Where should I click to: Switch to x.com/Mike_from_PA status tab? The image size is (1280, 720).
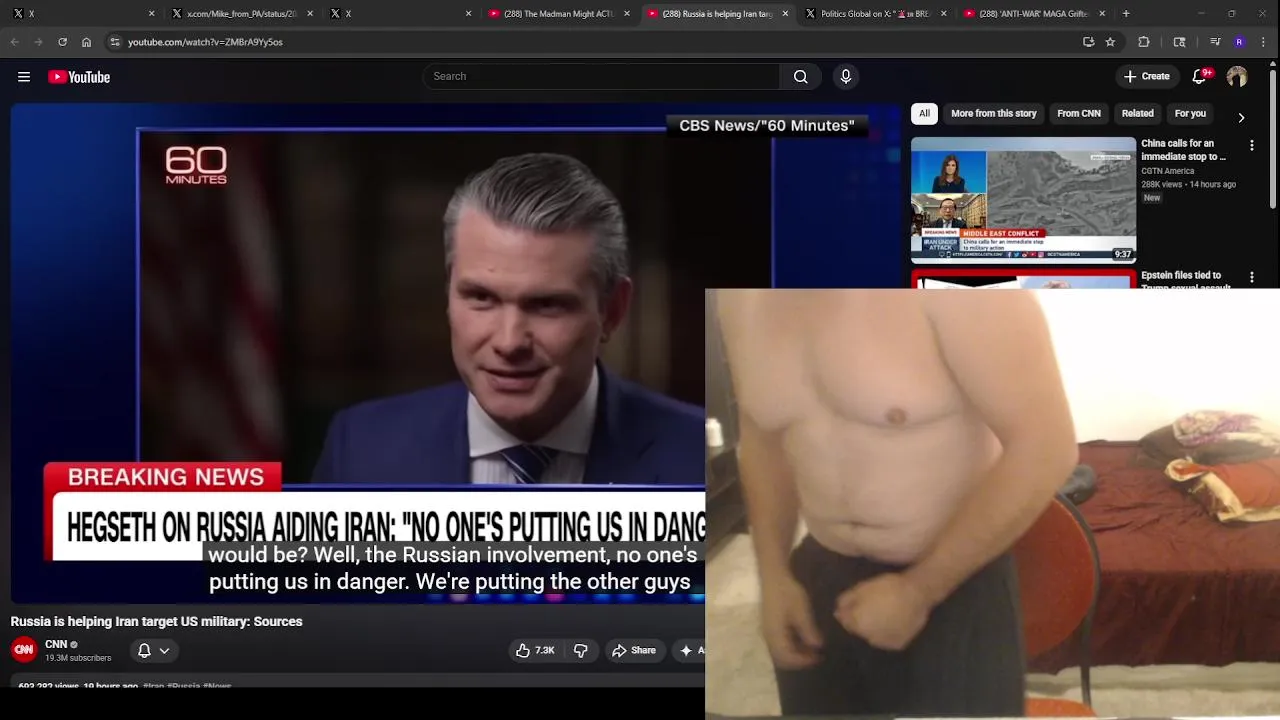pyautogui.click(x=241, y=14)
